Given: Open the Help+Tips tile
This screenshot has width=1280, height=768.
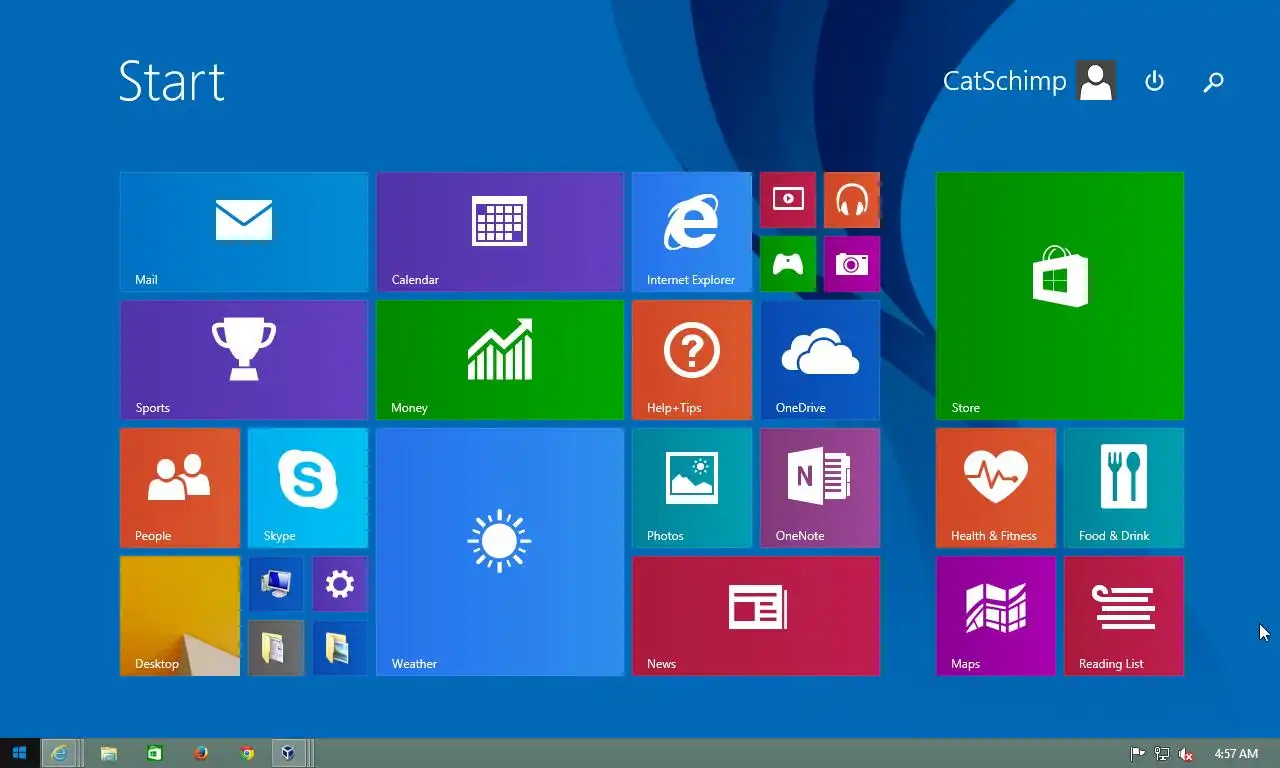Looking at the screenshot, I should pos(692,360).
